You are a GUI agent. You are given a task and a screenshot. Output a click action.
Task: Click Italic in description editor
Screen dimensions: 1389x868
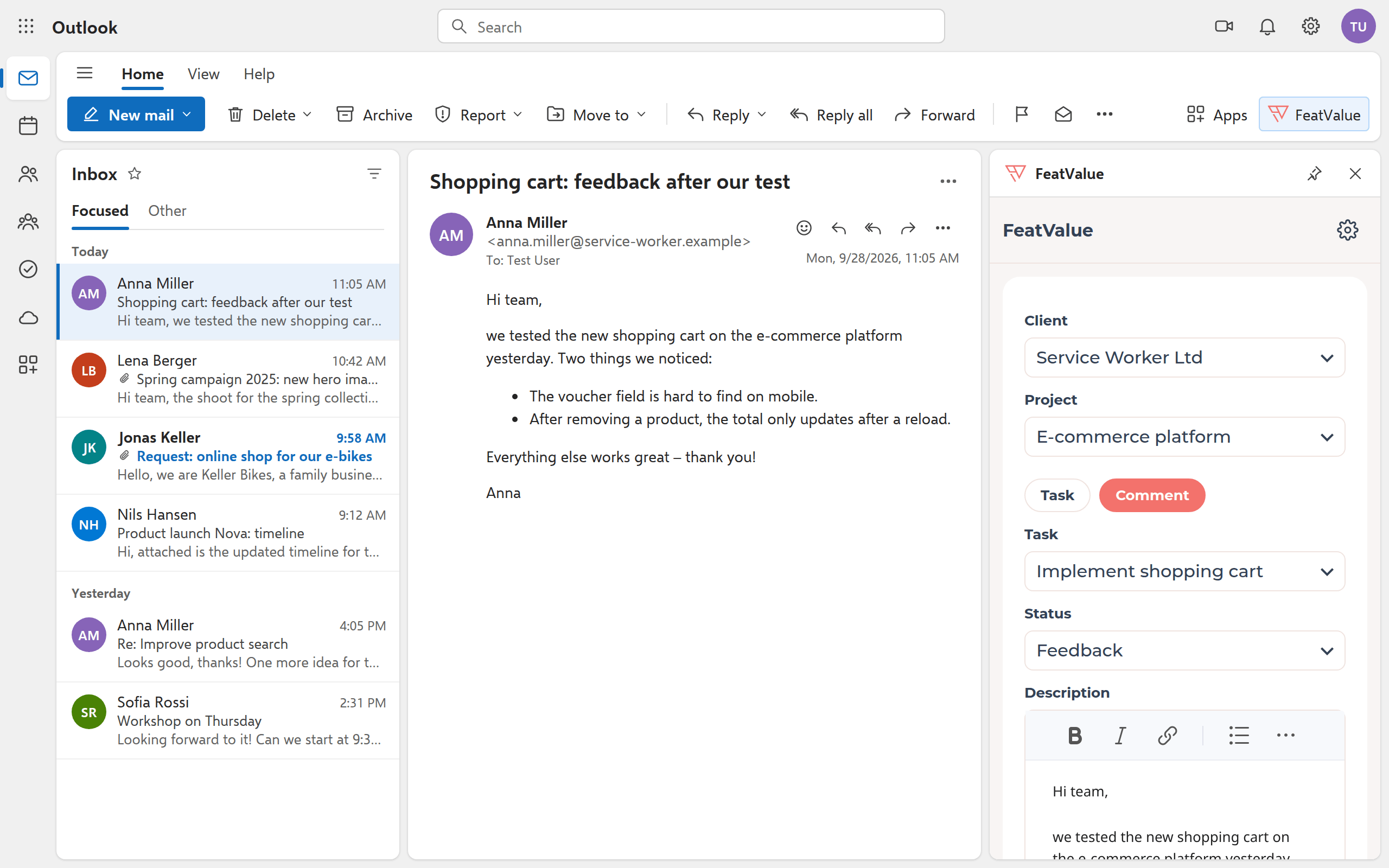1120,736
